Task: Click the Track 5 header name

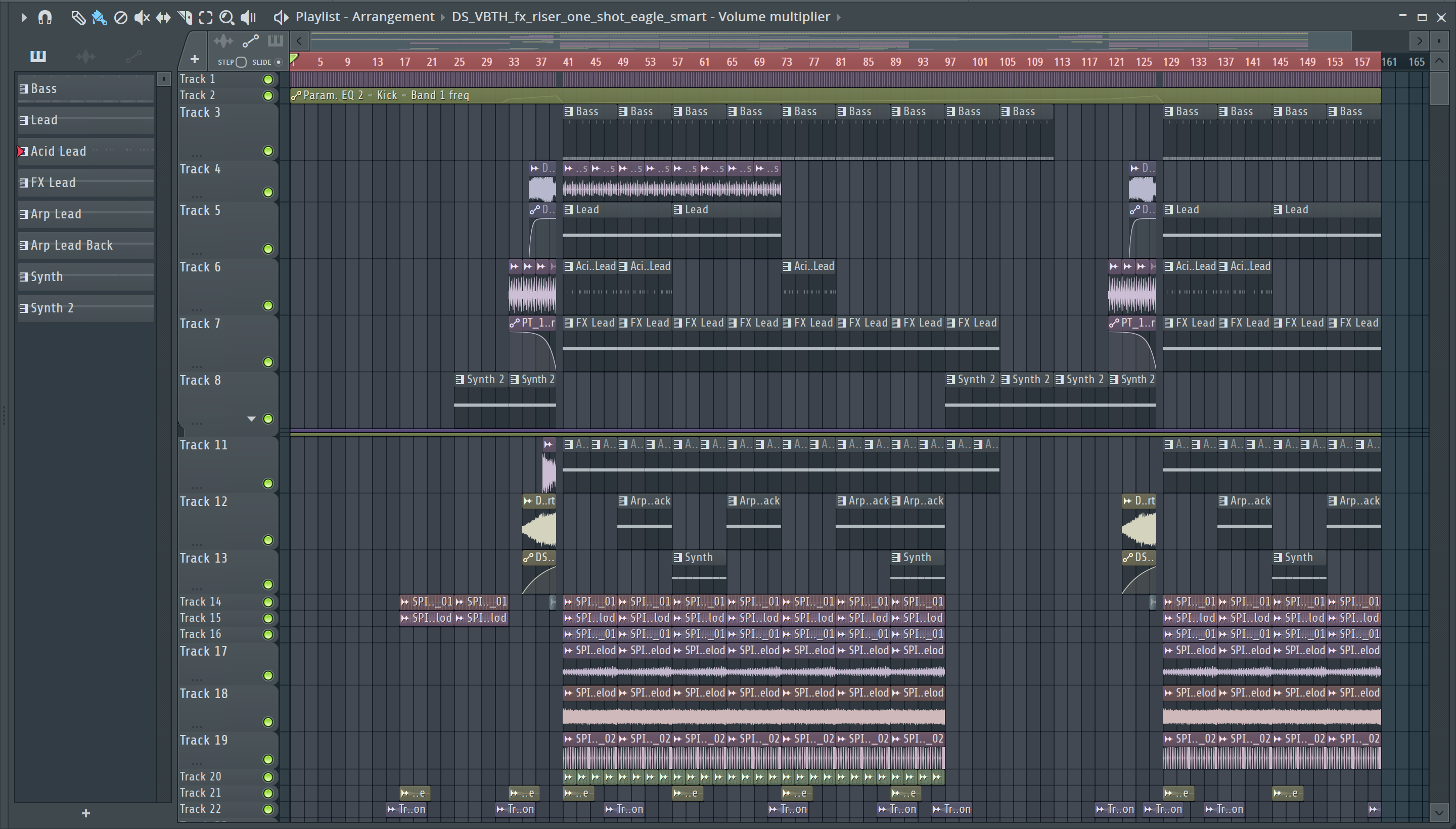Action: [200, 211]
